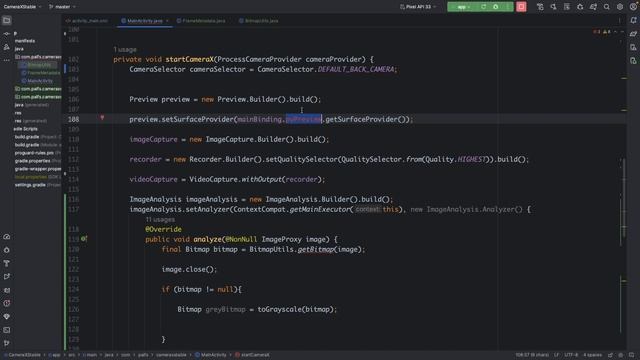Open the IDE settings gear icon

point(620,7)
